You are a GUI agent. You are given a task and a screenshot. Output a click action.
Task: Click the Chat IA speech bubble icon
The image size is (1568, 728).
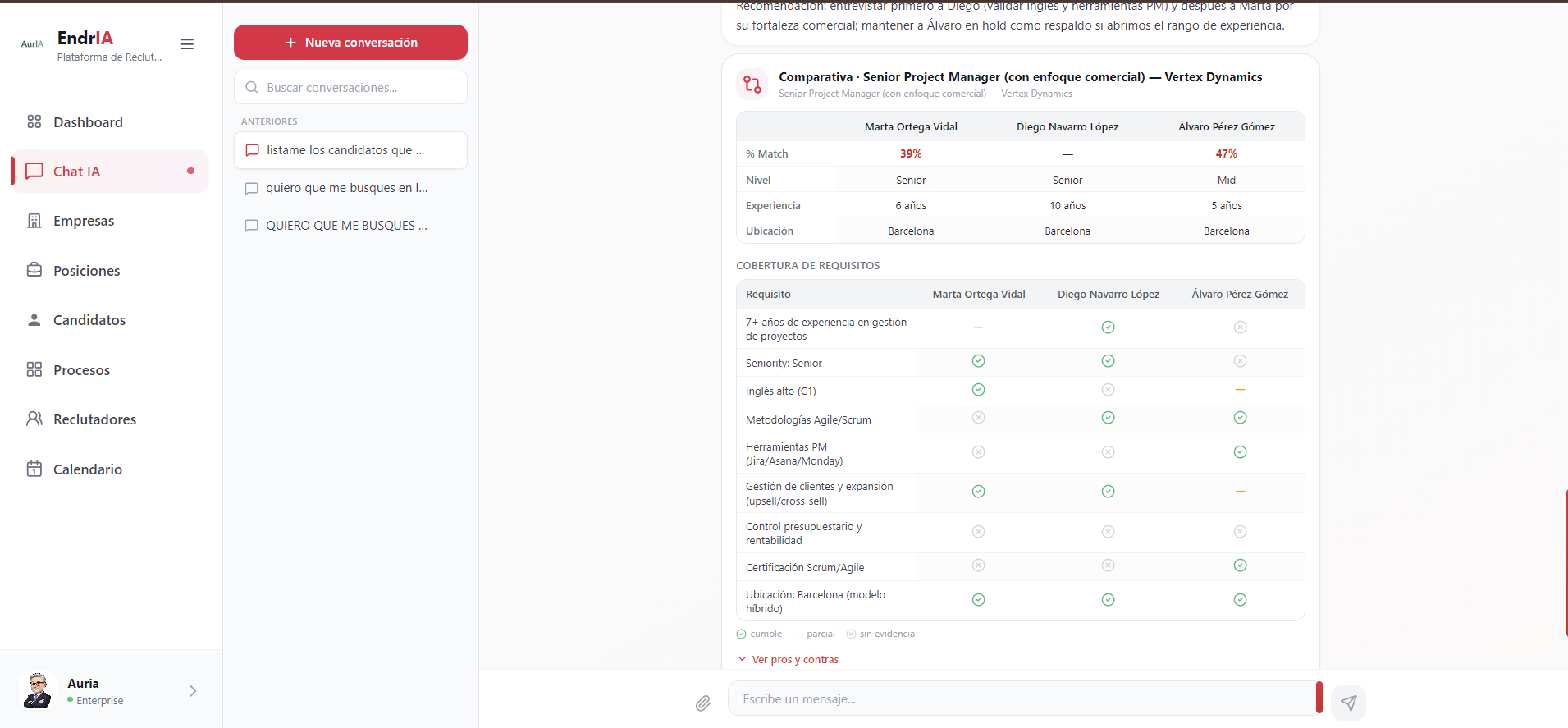[x=34, y=171]
